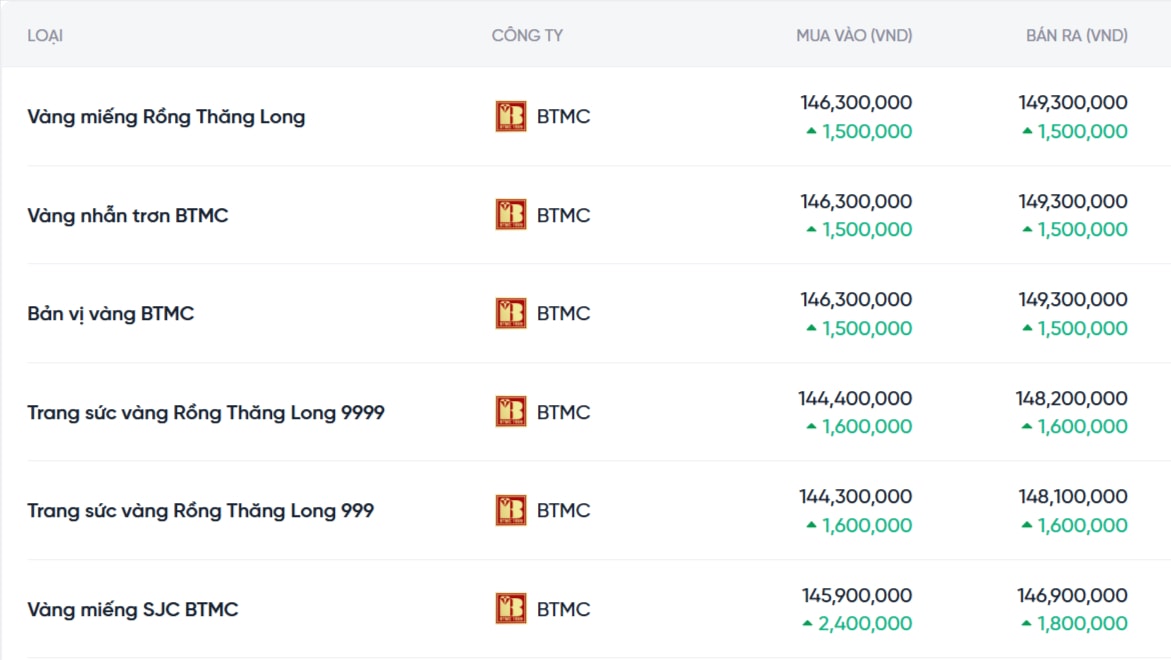
Task: Open Bản vị vàng BTMC item
Action: point(111,314)
